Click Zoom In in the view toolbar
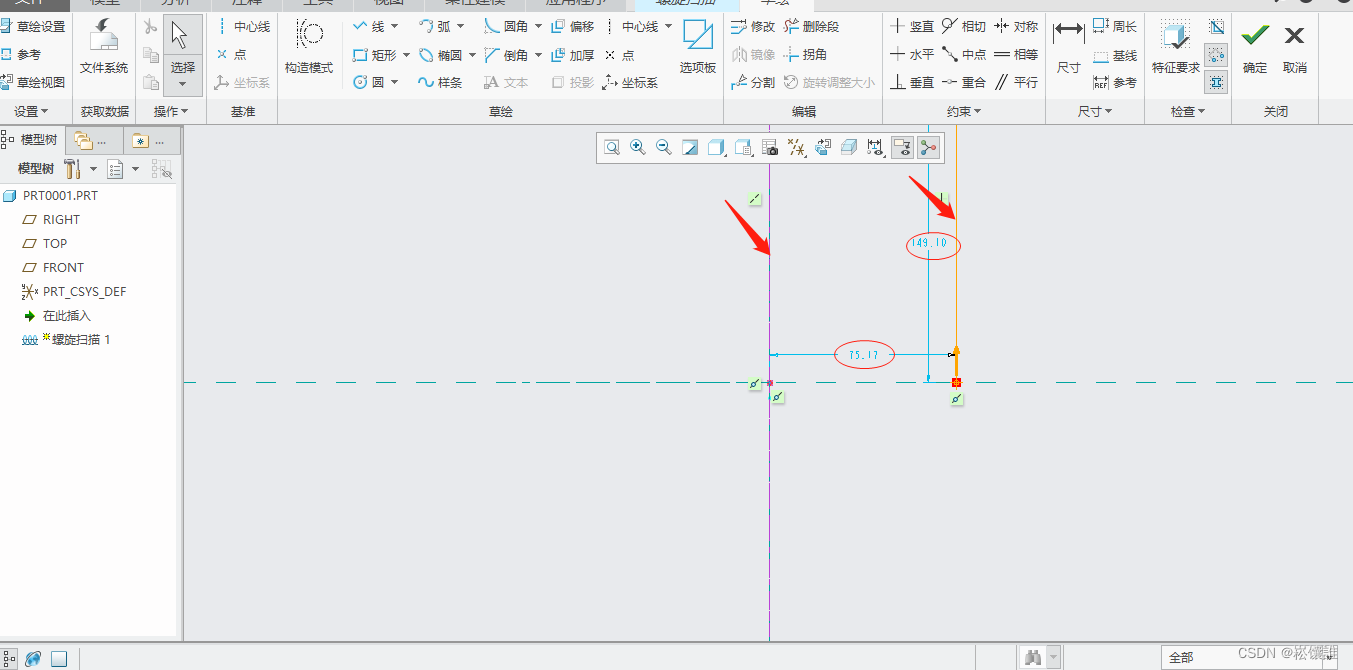The width and height of the screenshot is (1353, 670). [x=637, y=148]
